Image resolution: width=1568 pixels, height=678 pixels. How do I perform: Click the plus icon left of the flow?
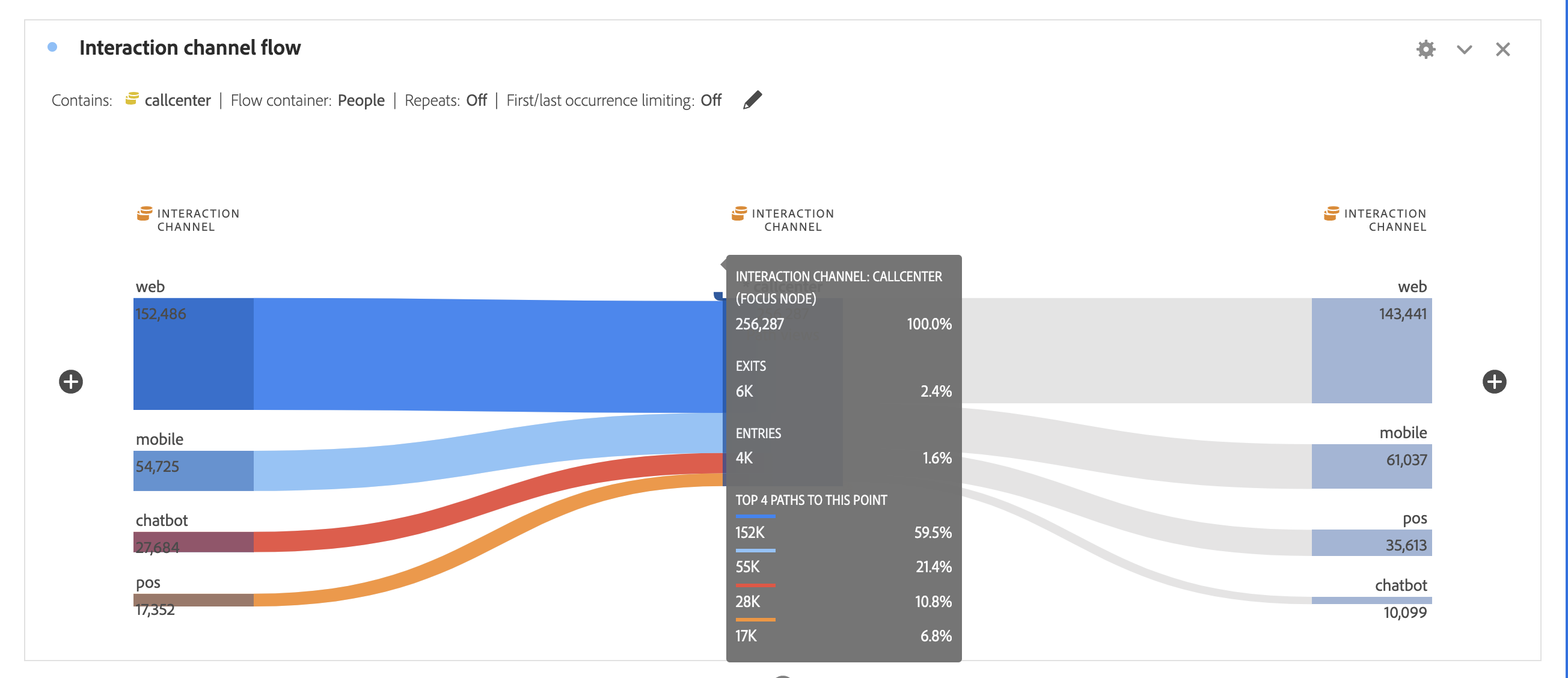tap(70, 382)
